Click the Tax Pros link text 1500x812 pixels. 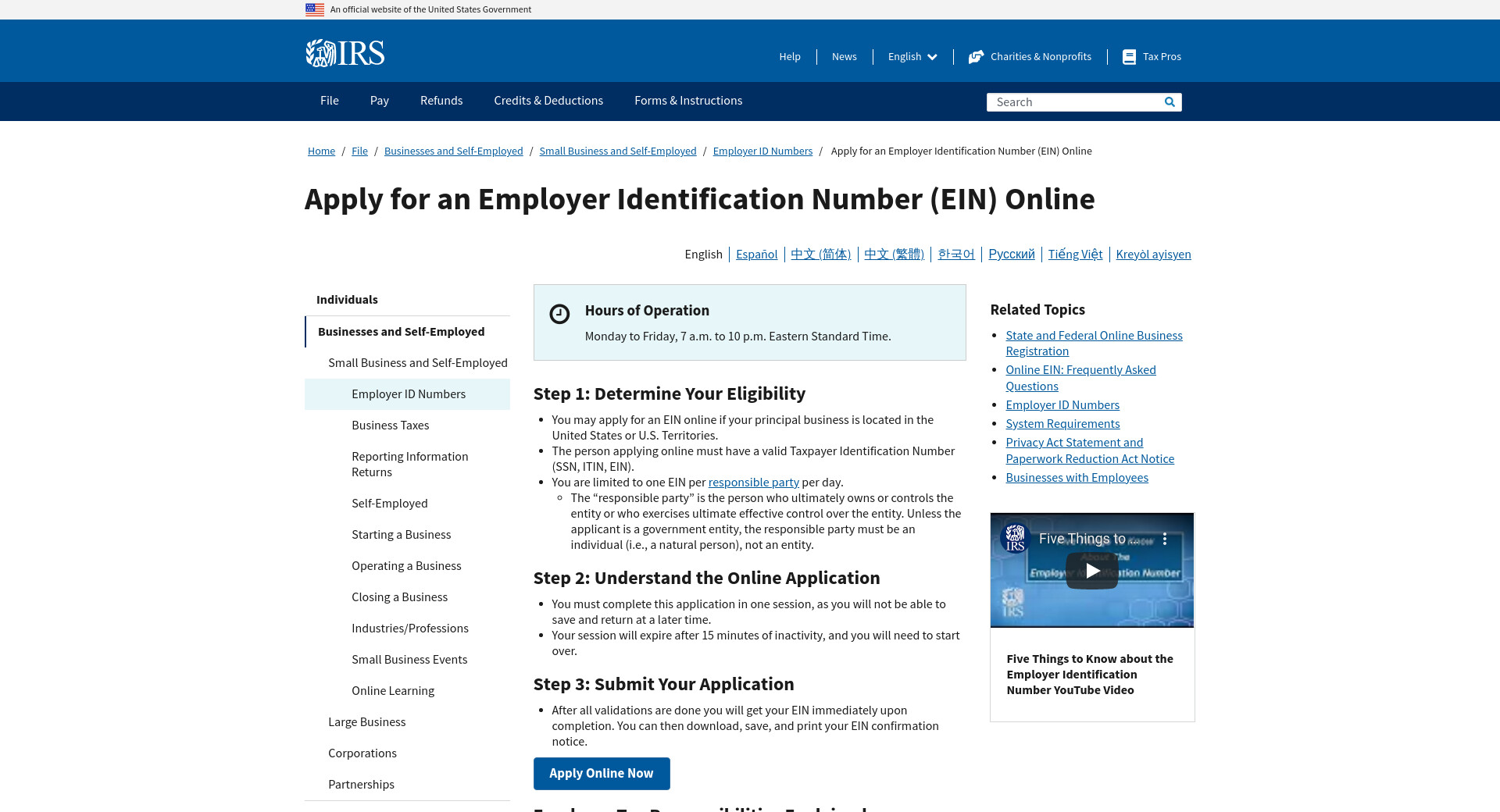[1162, 57]
